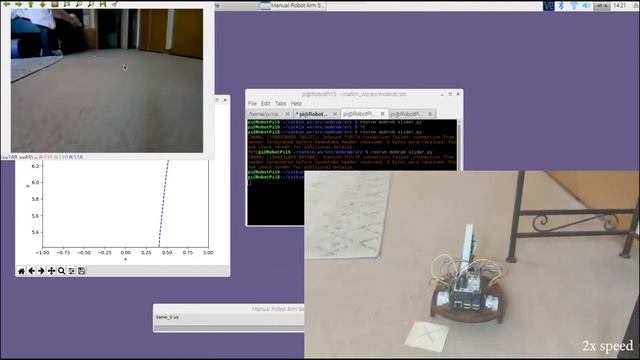Click the right green arrow in camera window toolbar

pyautogui.click(x=19, y=4)
